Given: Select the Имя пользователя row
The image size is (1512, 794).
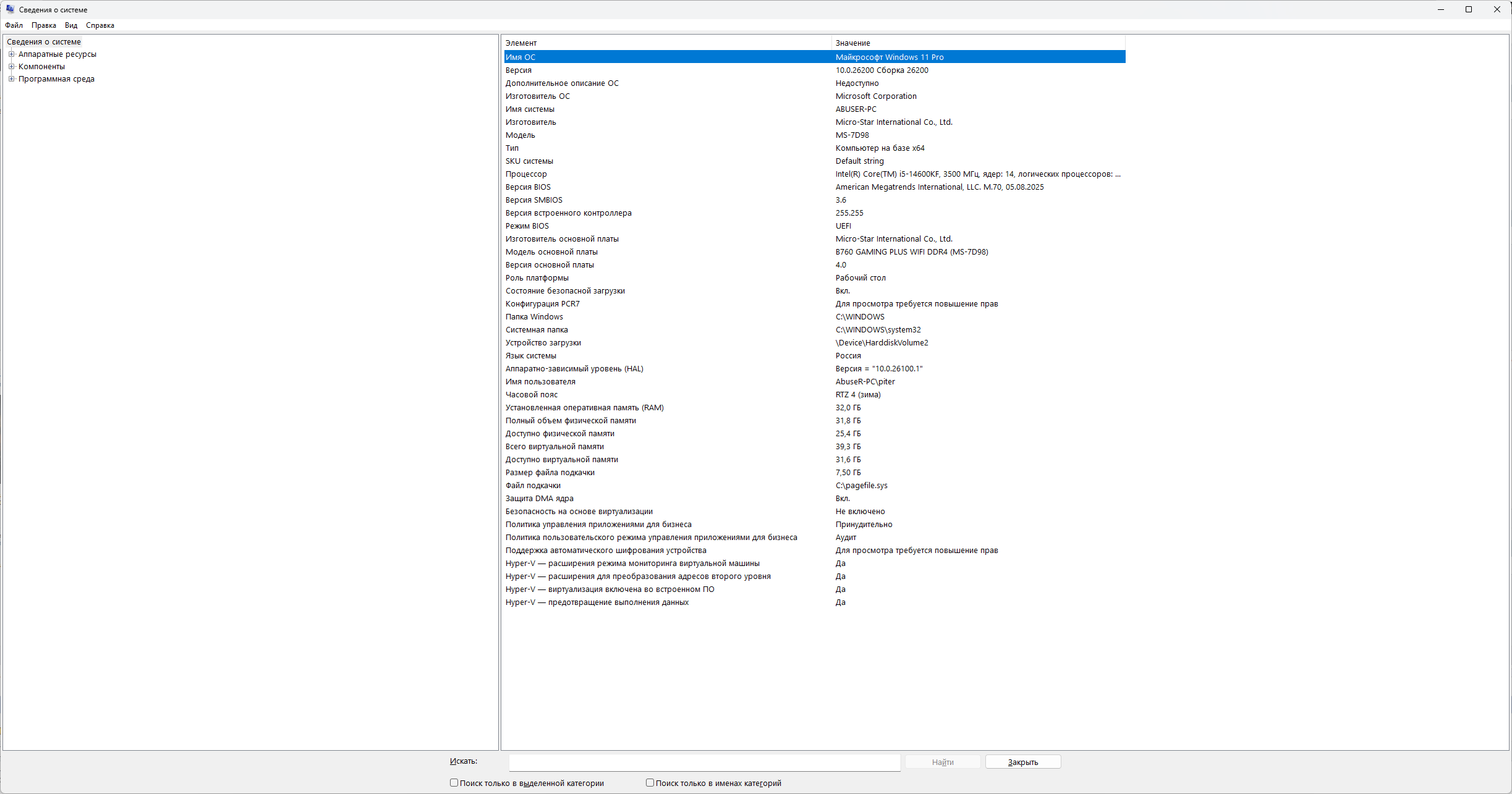Looking at the screenshot, I should point(815,381).
